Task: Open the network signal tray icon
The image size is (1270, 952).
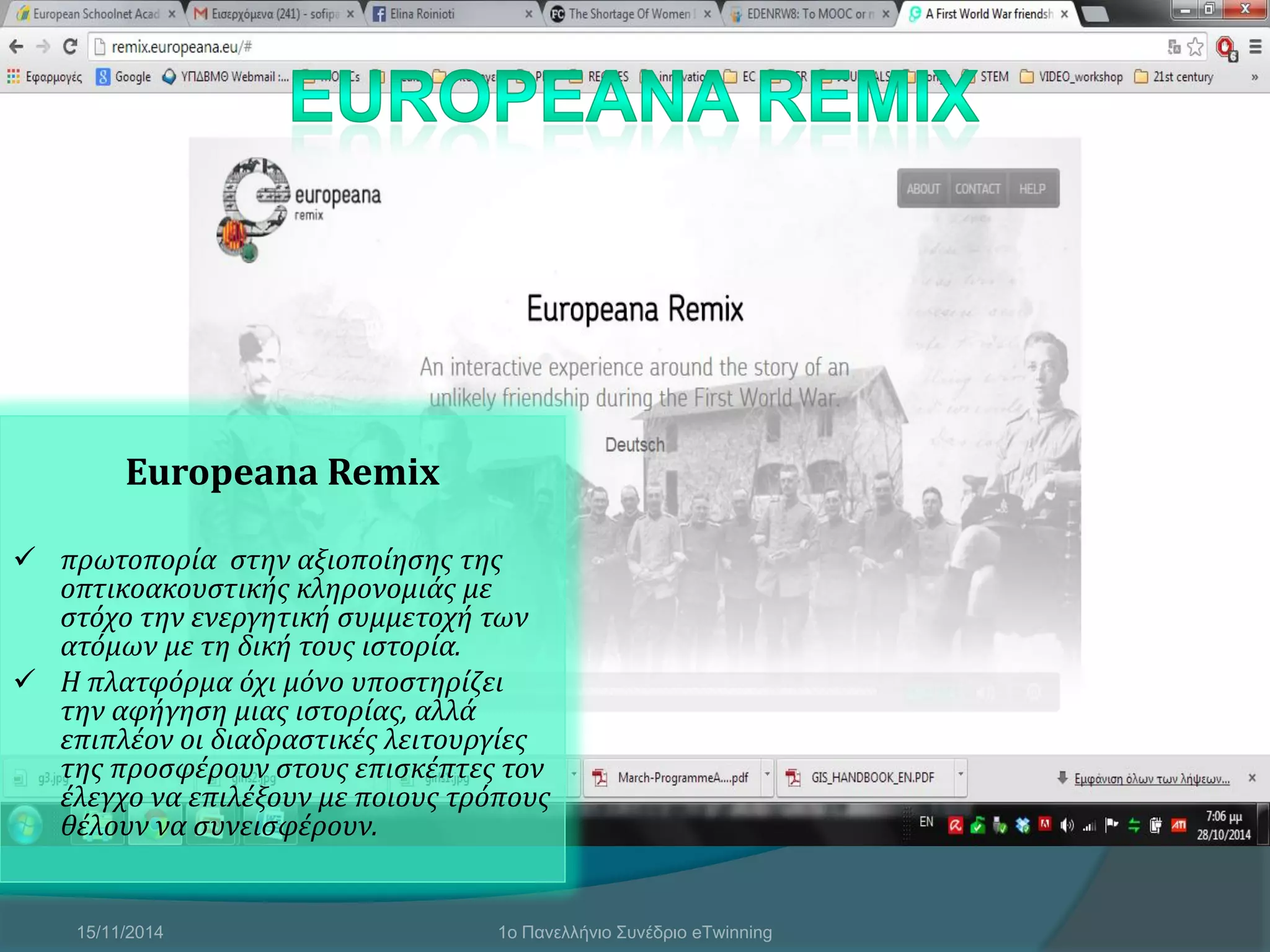Action: [x=1089, y=826]
